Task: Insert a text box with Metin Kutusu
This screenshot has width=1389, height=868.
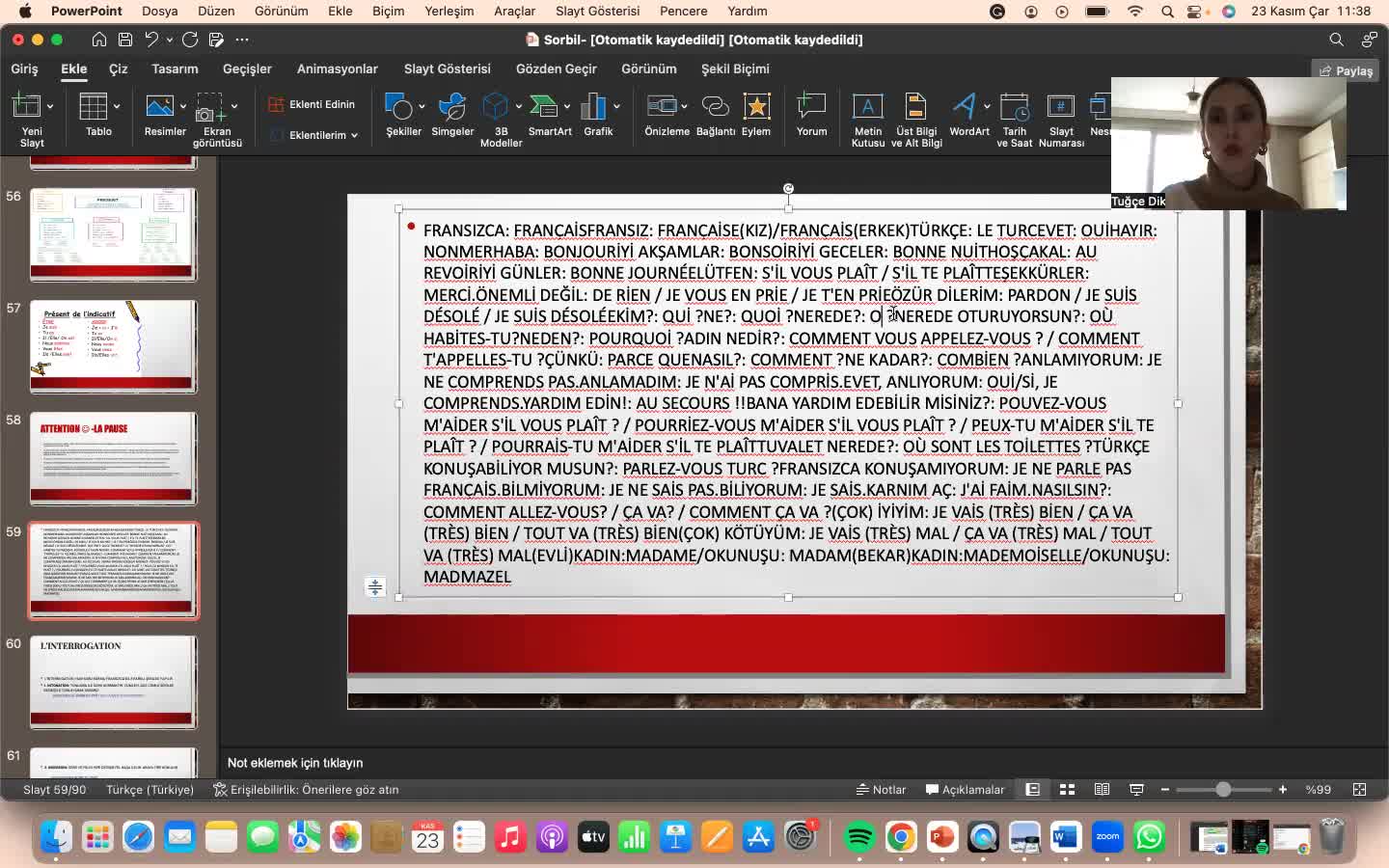Action: 867,107
